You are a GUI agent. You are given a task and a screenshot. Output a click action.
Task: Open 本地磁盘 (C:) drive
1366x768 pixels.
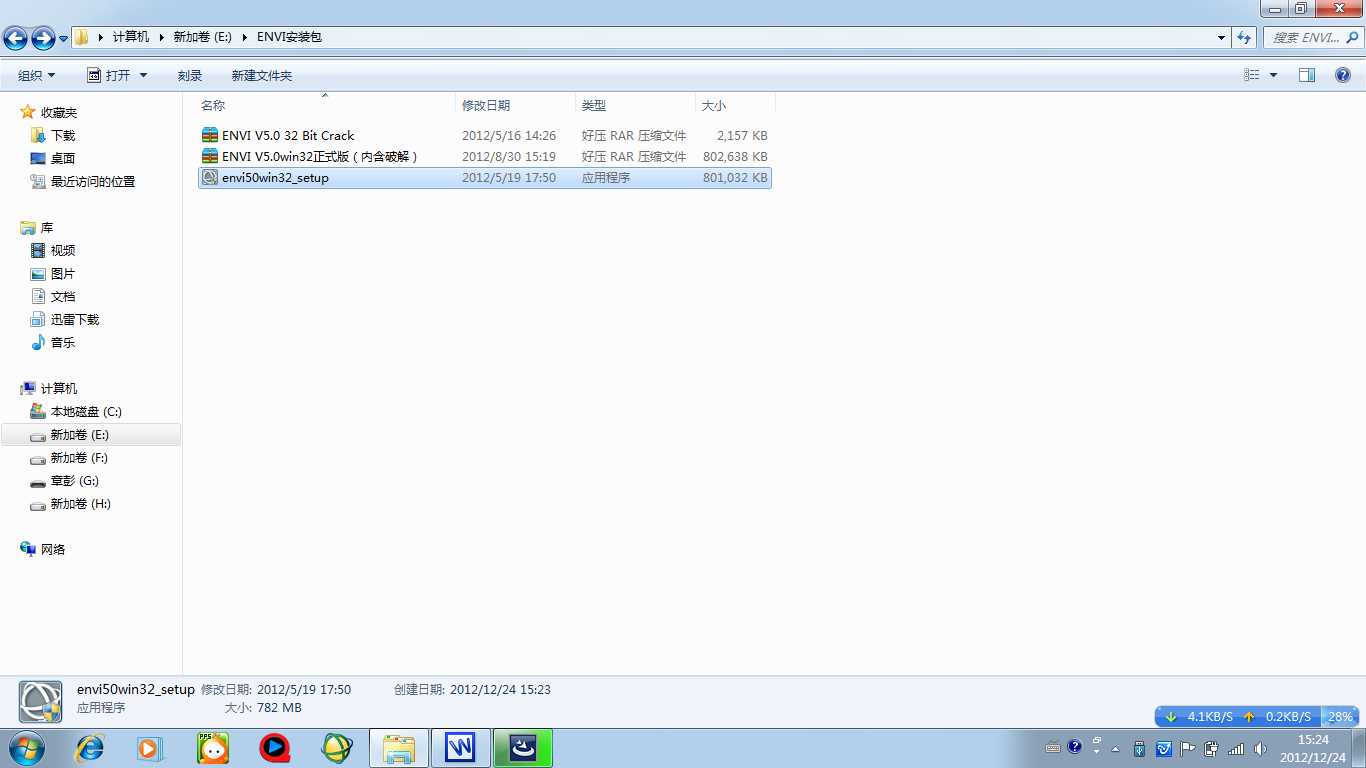[86, 412]
